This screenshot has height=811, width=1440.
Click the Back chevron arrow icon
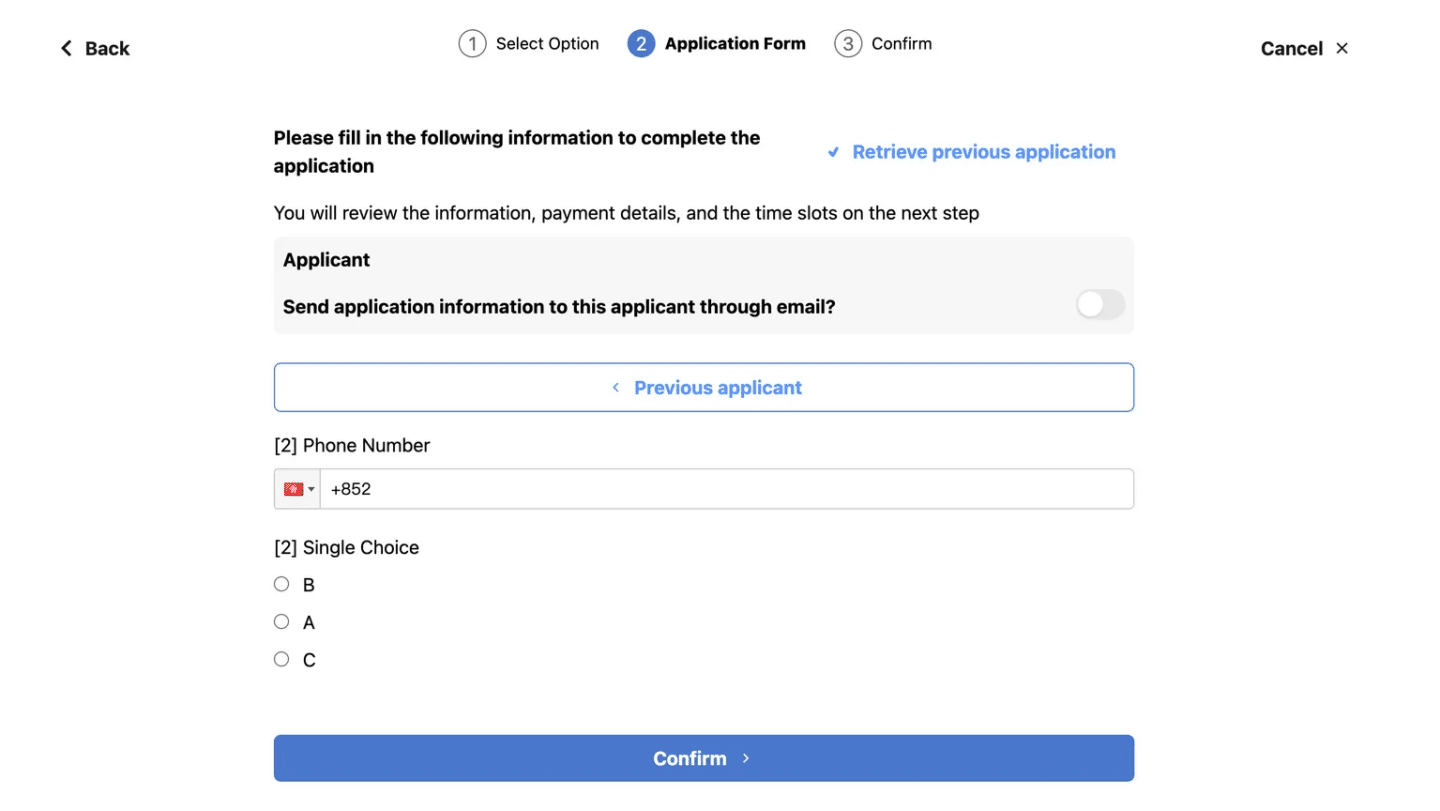click(66, 48)
